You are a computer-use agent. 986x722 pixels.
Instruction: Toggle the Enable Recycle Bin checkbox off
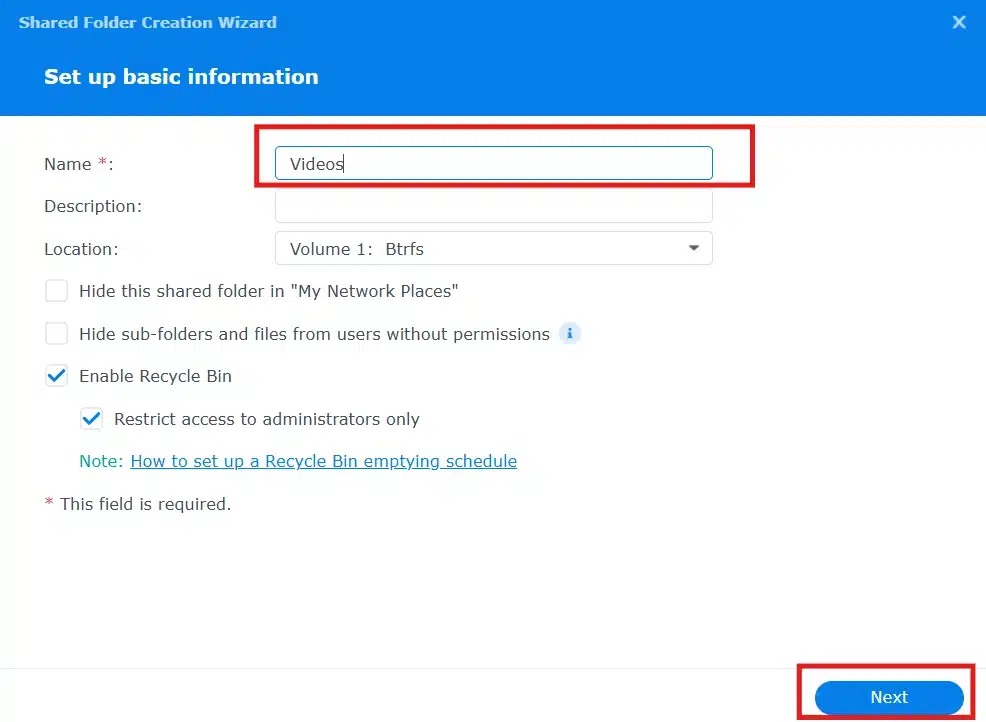tap(56, 376)
